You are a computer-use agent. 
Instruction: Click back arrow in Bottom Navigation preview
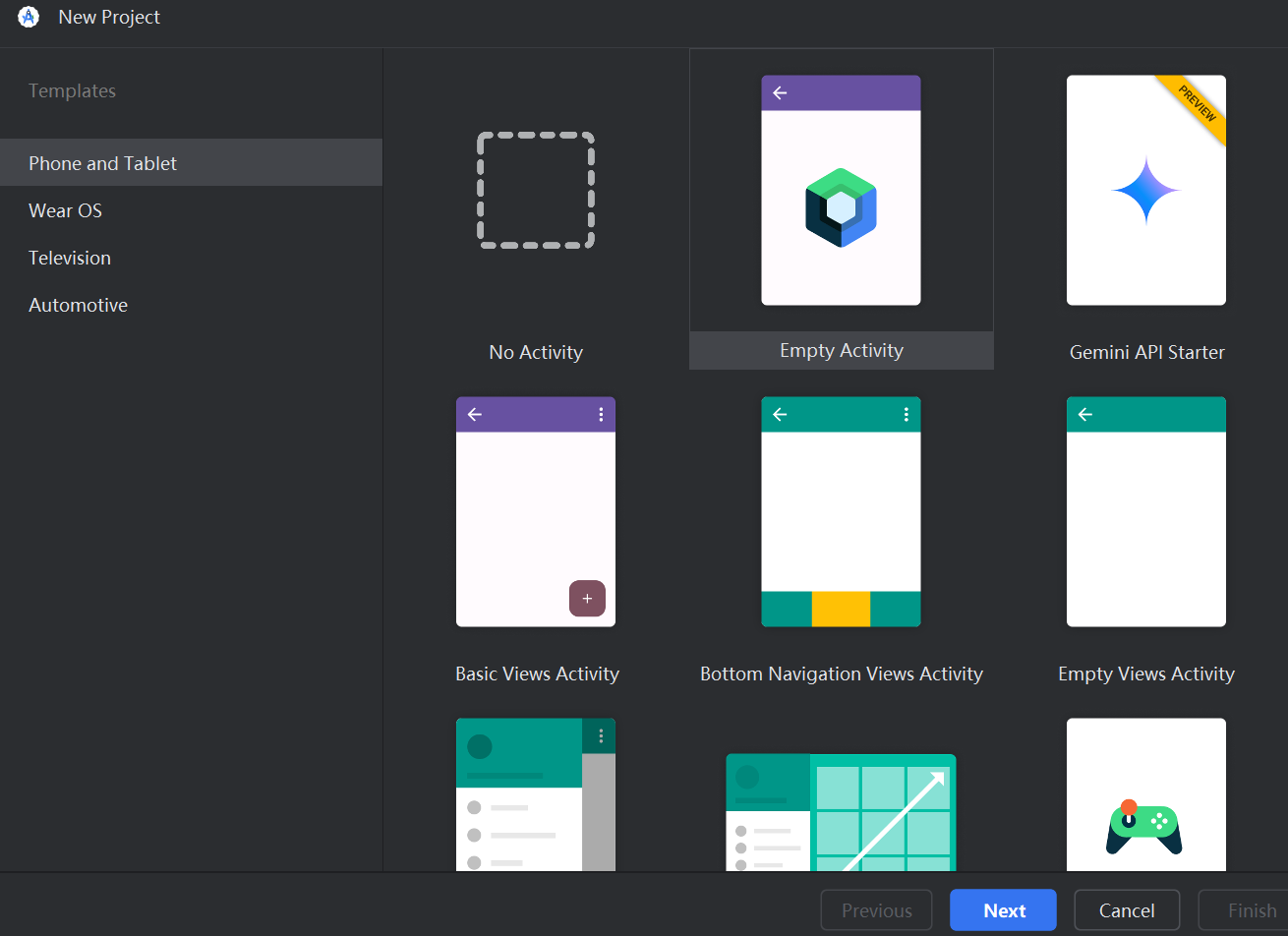click(780, 414)
